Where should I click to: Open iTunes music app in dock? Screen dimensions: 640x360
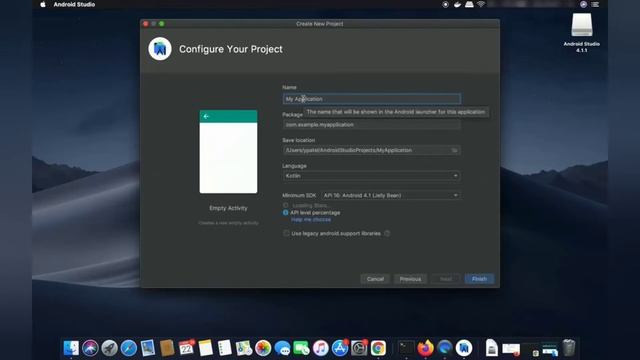click(321, 348)
